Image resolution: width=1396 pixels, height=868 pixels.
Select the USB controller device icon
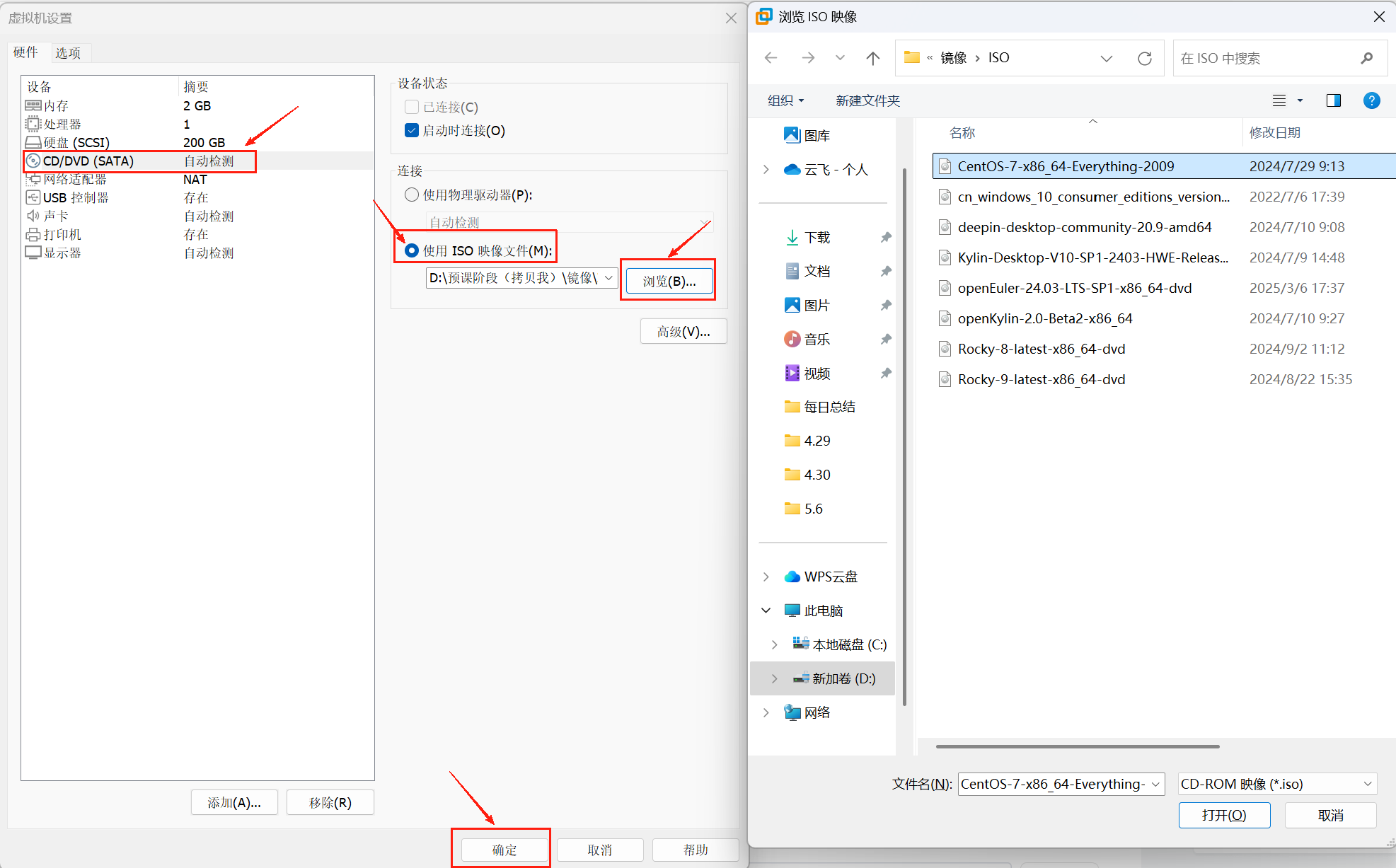33,197
